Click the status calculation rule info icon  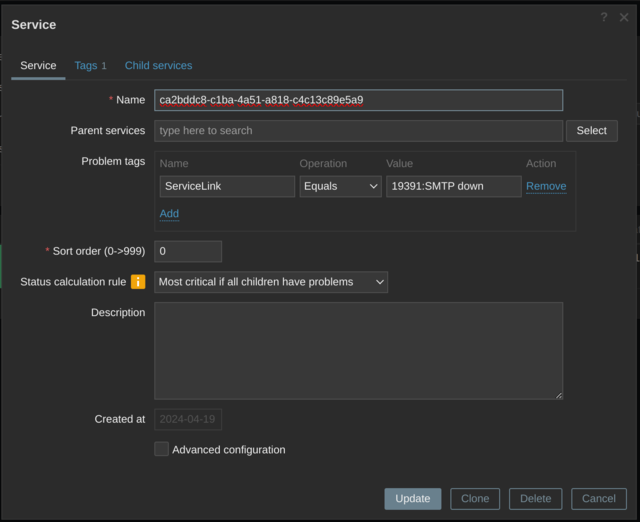pyautogui.click(x=138, y=282)
